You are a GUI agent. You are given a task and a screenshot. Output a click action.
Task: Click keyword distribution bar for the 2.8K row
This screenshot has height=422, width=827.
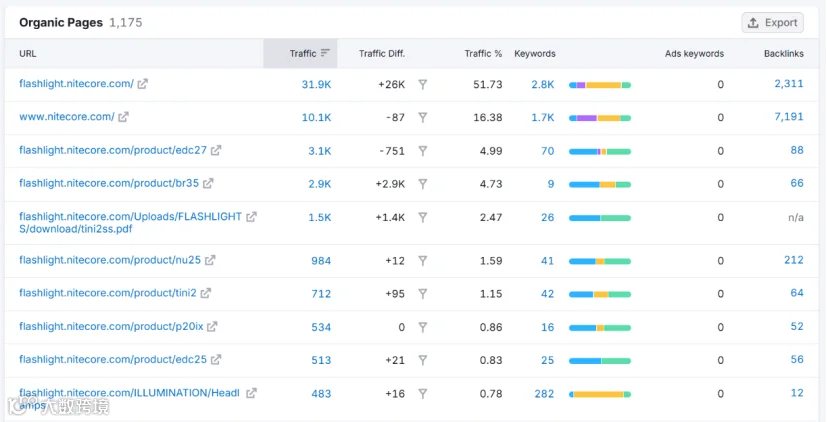click(600, 85)
